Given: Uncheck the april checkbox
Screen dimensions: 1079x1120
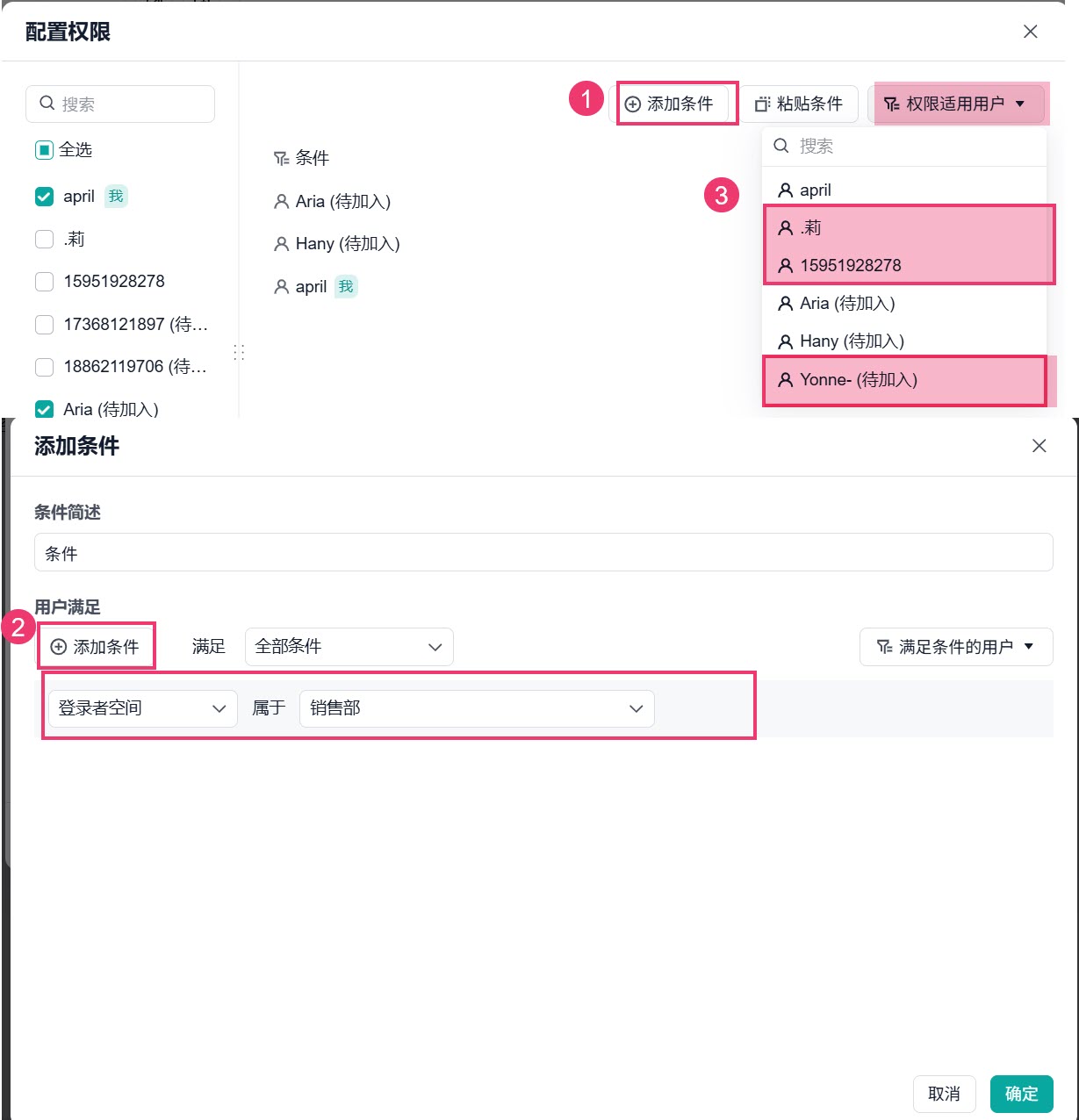Looking at the screenshot, I should pyautogui.click(x=44, y=197).
